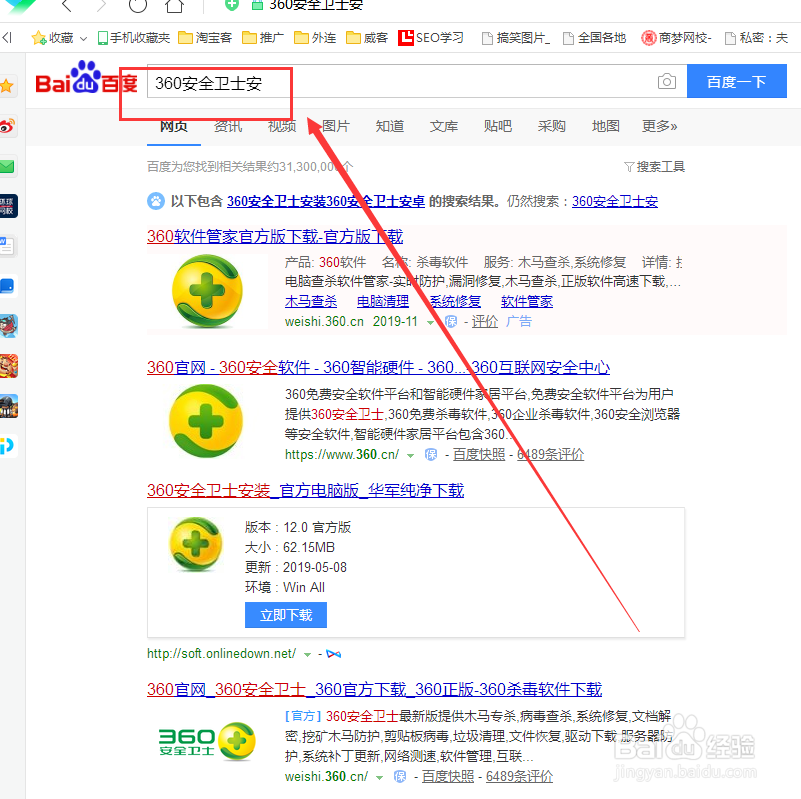Click the 木马查杀 sublink
This screenshot has width=801, height=799.
311,301
